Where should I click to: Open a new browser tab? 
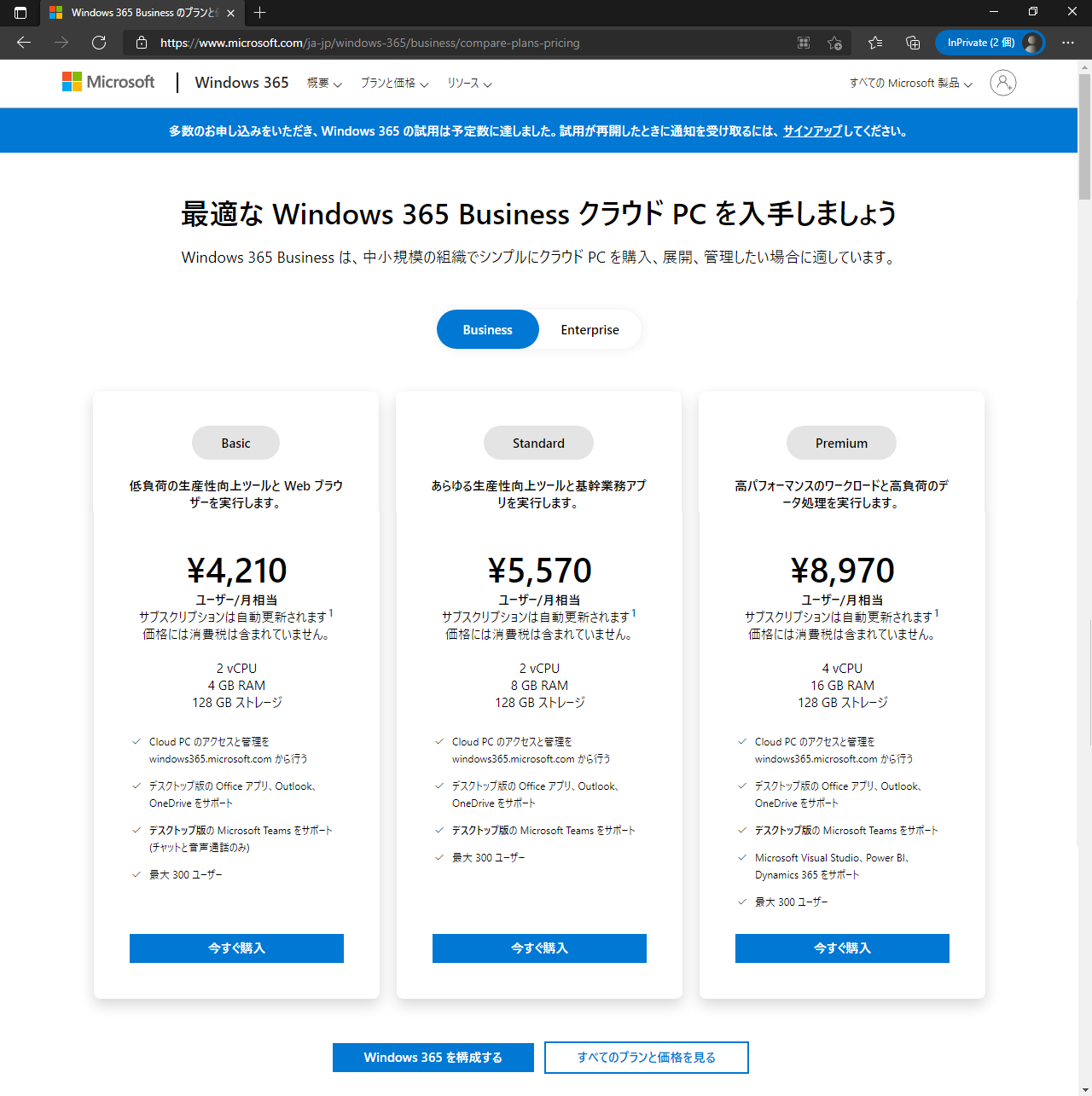click(x=259, y=13)
